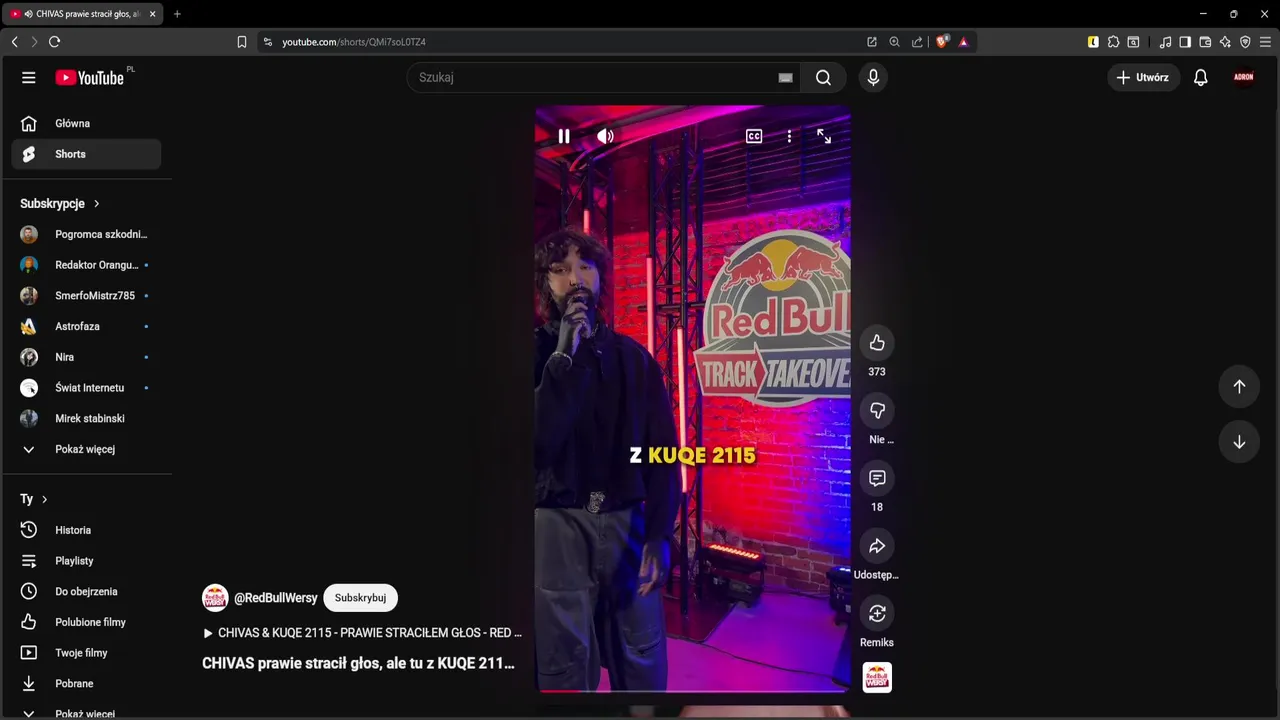Open the Brave VPN shield icon

pyautogui.click(x=1245, y=42)
